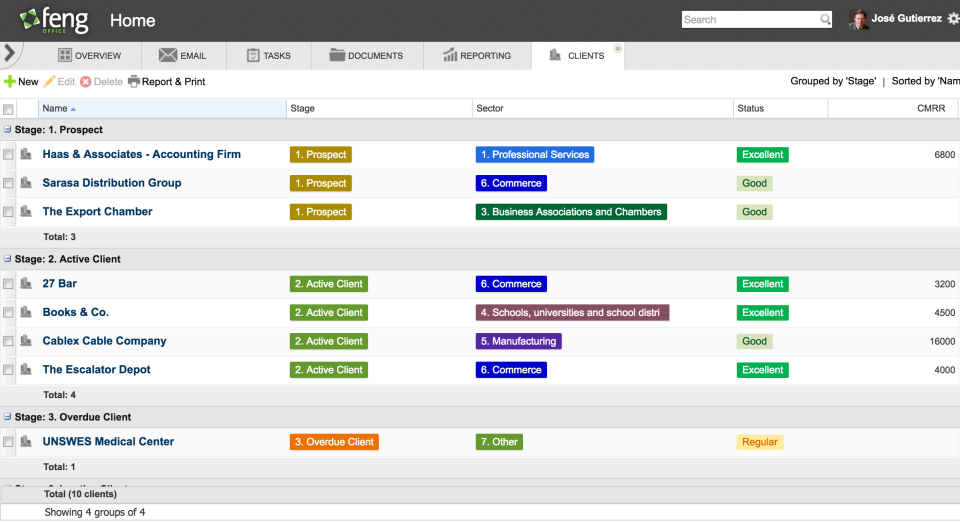Image resolution: width=960 pixels, height=522 pixels.
Task: Click the search magnifier icon
Action: click(825, 19)
